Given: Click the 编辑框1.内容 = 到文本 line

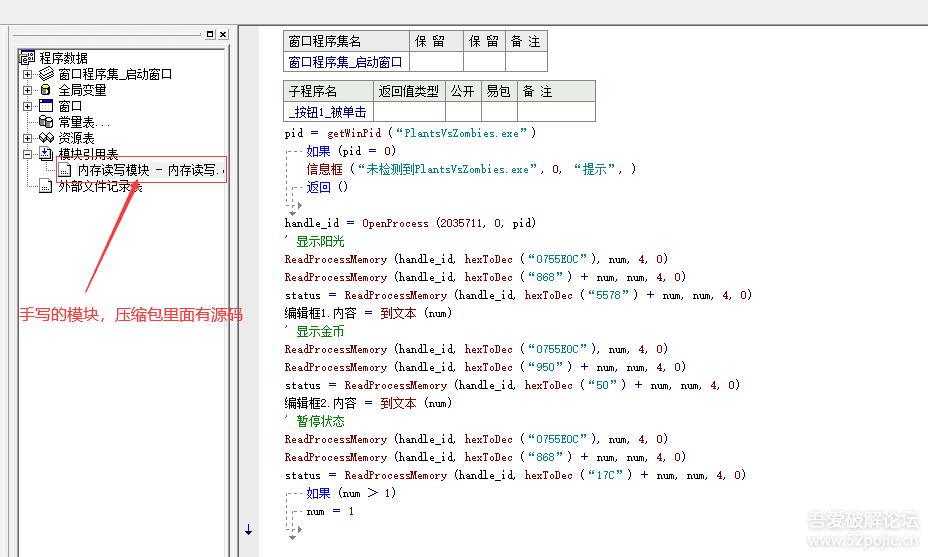Looking at the screenshot, I should [x=368, y=313].
